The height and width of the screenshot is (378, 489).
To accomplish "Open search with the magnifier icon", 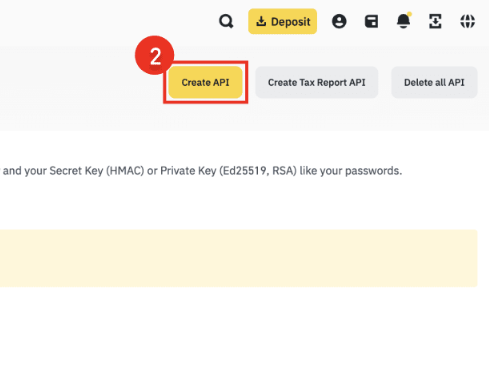I will [x=226, y=22].
